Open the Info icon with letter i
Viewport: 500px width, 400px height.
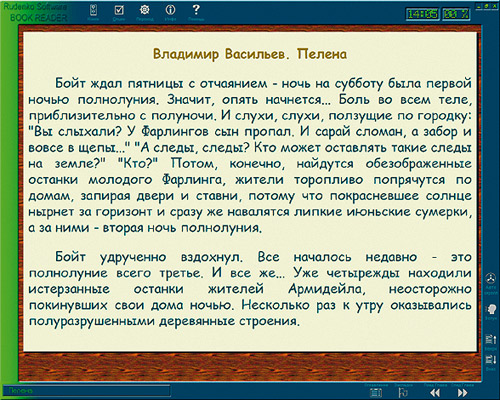pyautogui.click(x=170, y=10)
